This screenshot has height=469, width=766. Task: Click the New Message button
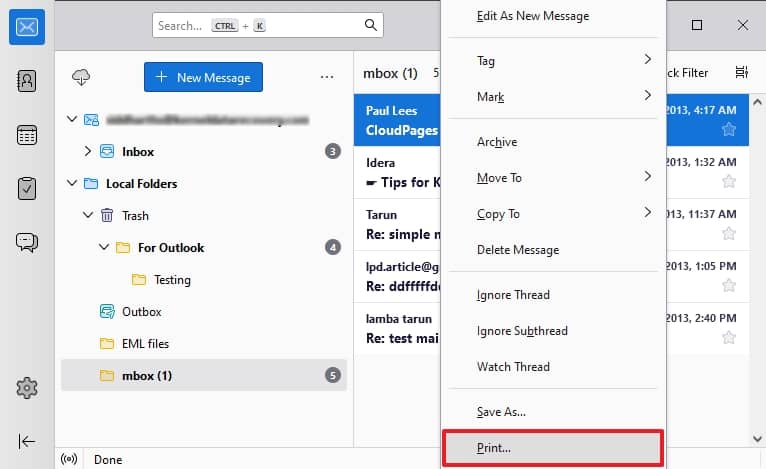pos(203,77)
